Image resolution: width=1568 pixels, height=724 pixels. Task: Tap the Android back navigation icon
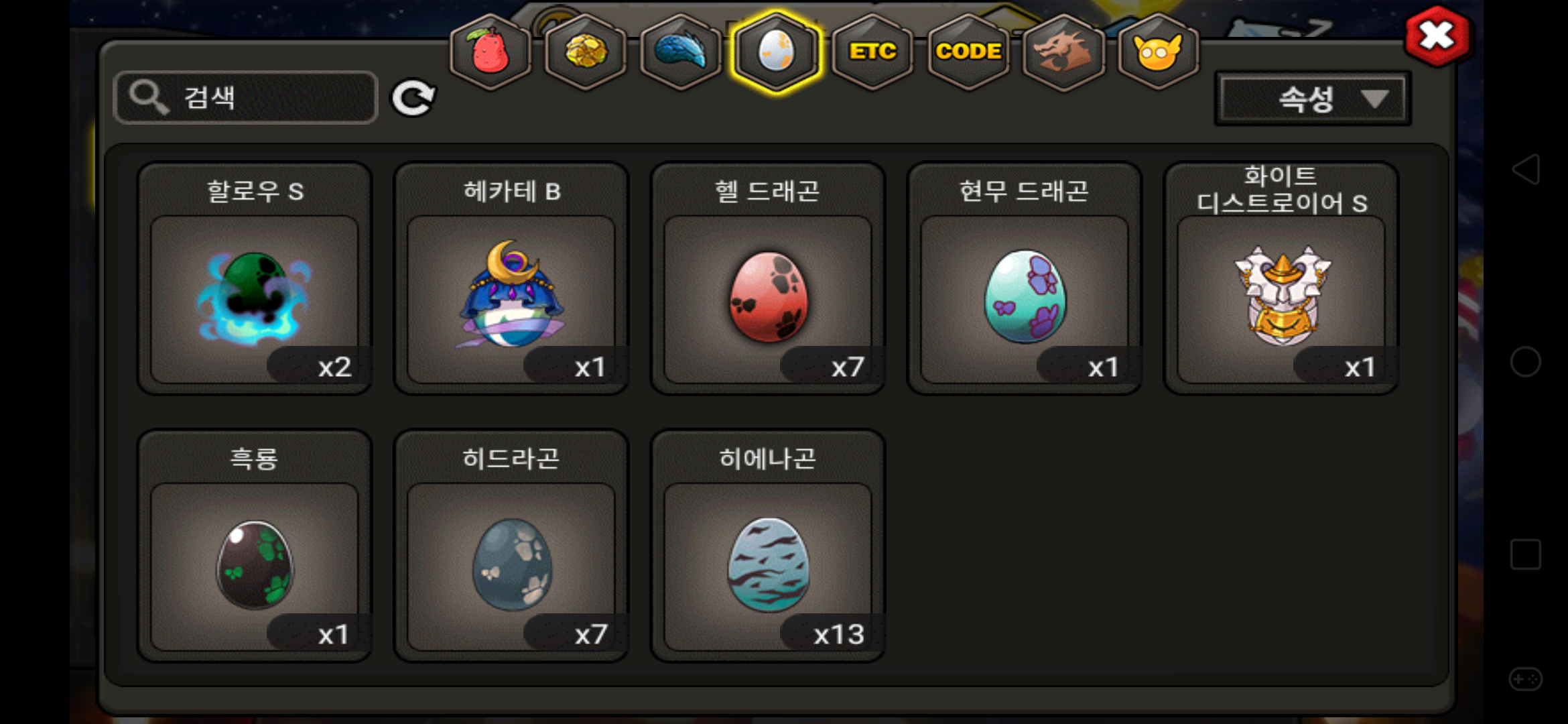click(x=1526, y=169)
